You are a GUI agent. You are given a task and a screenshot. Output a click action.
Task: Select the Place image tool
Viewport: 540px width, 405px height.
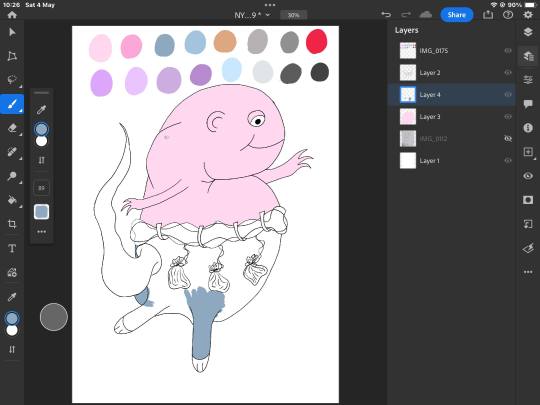12,272
